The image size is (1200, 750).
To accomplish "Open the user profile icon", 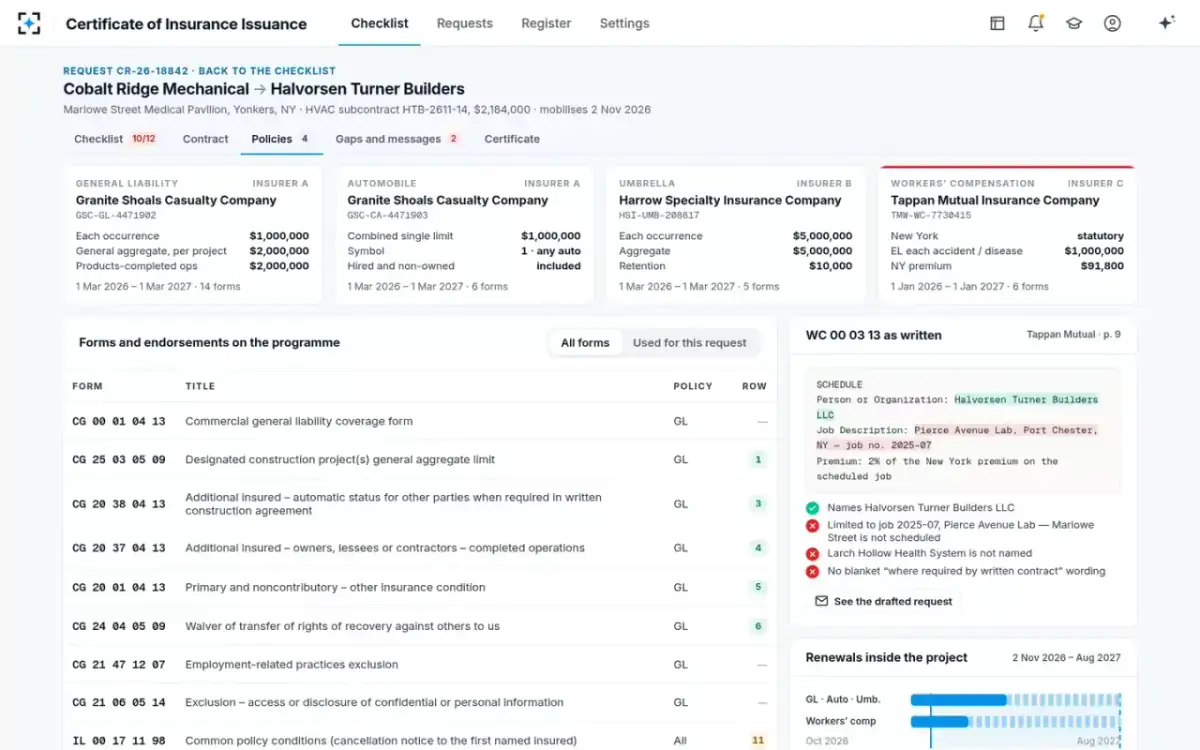I will point(1112,23).
